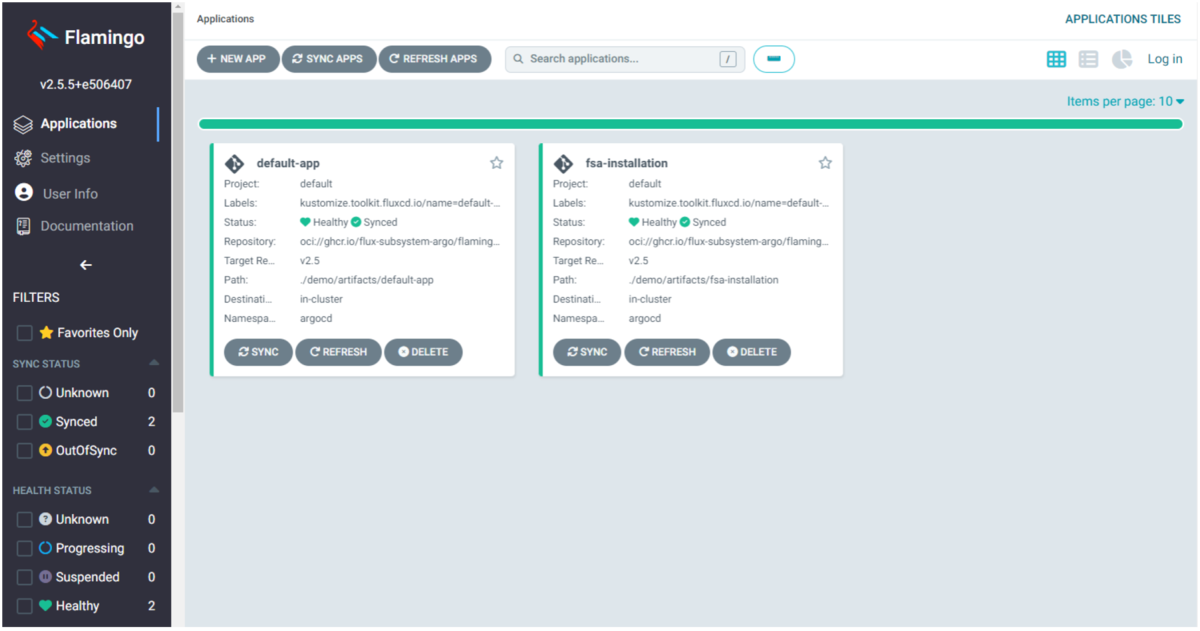
Task: Open User Info in the sidebar
Action: pos(70,194)
